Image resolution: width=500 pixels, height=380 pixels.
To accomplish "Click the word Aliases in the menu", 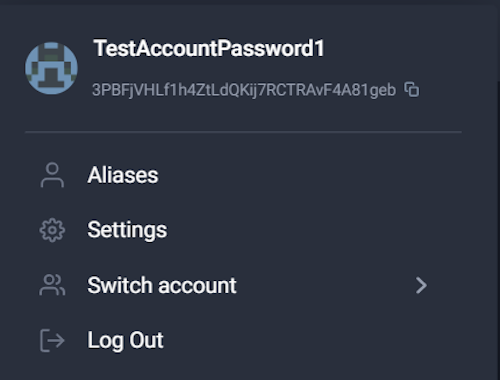I will pos(123,175).
